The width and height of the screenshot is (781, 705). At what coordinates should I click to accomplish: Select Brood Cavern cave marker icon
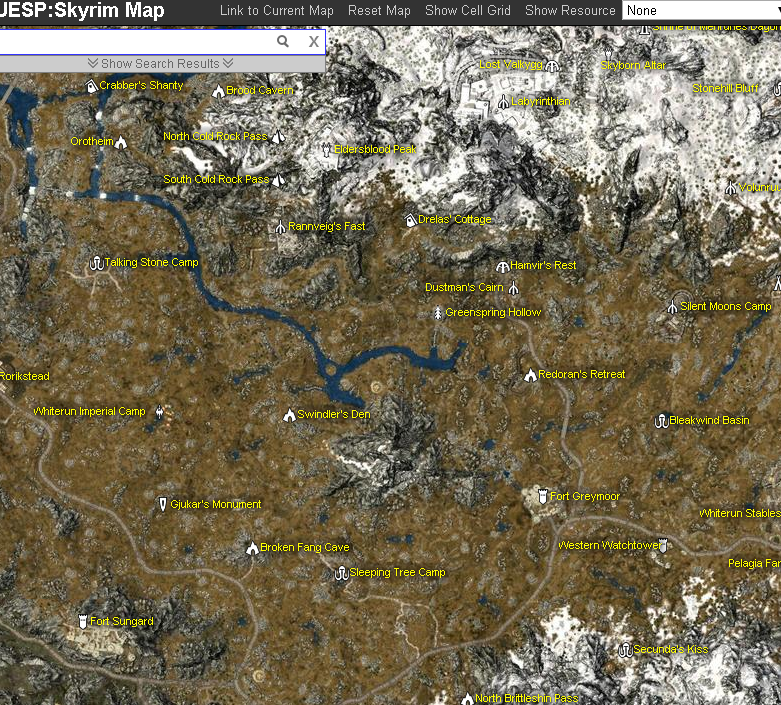pyautogui.click(x=218, y=91)
